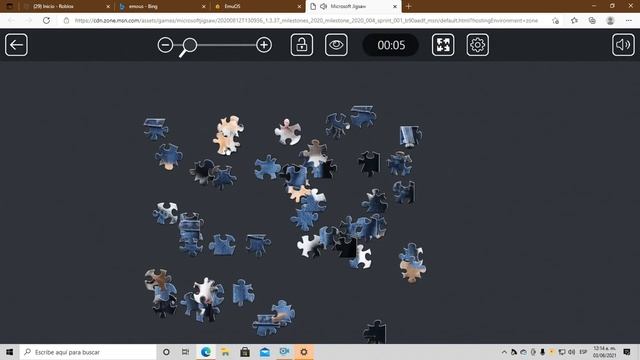Open volume control in system tray

pos(571,352)
